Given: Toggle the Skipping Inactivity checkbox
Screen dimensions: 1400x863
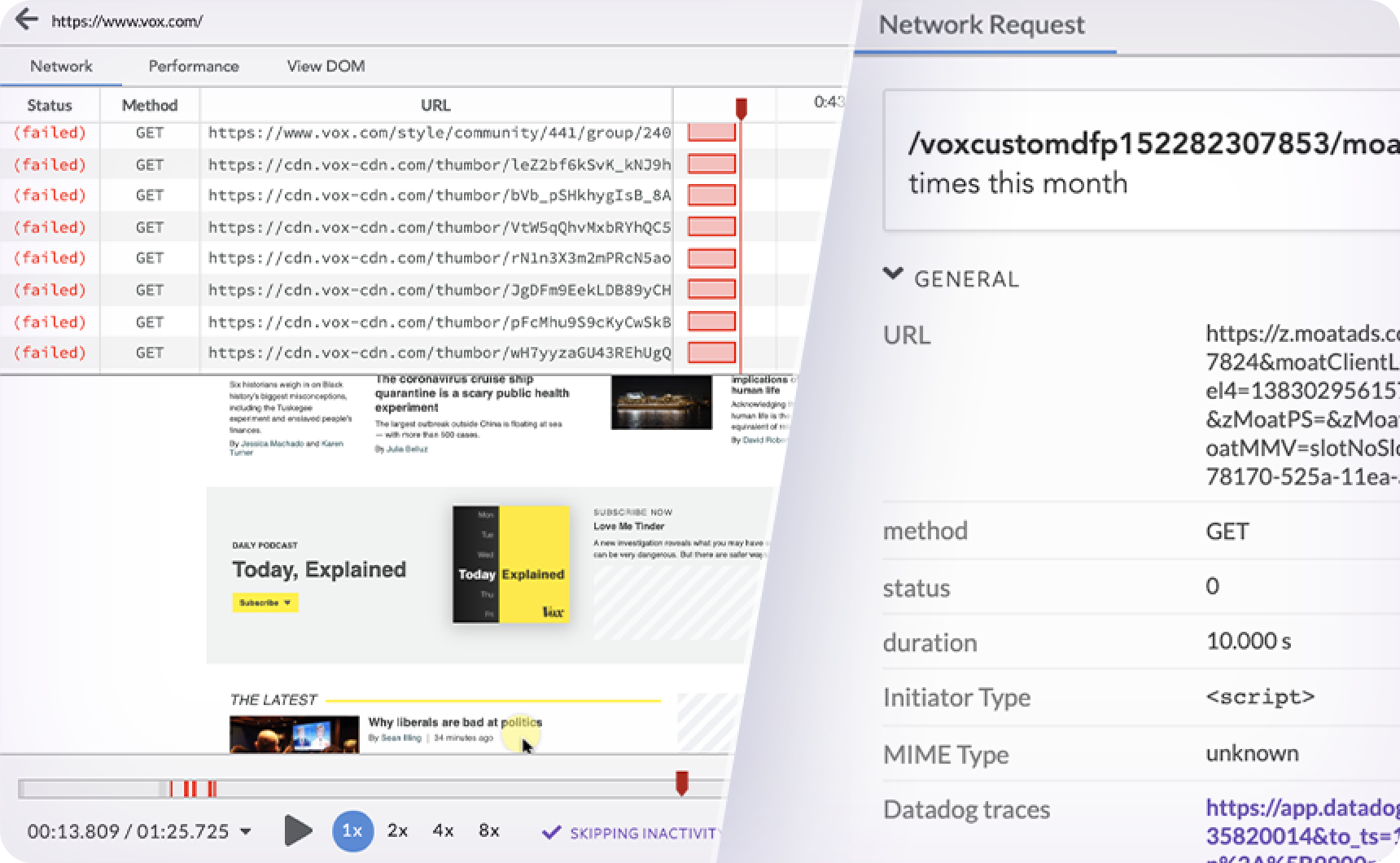Looking at the screenshot, I should click(551, 832).
